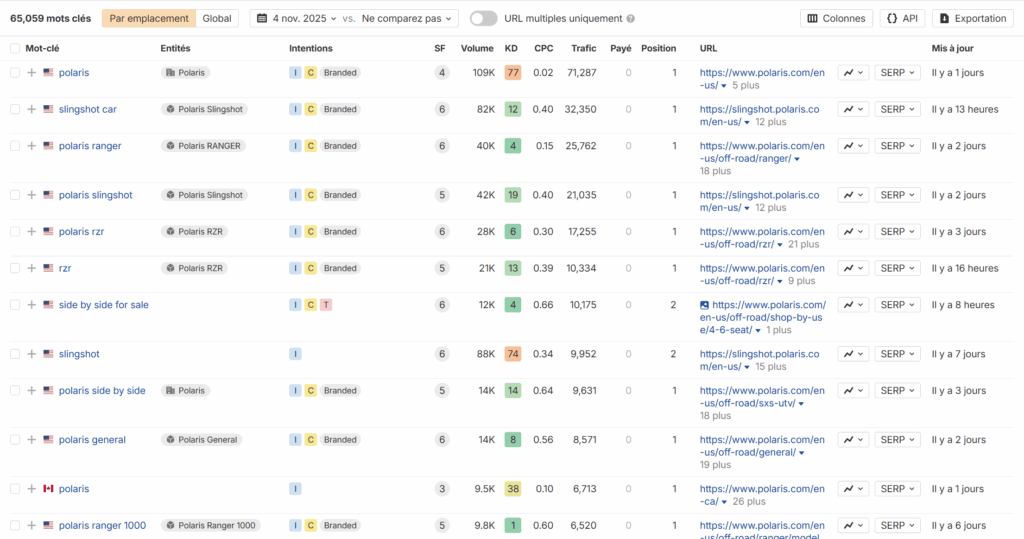Tick the checkbox for 'polaris side by side' row

[x=15, y=390]
